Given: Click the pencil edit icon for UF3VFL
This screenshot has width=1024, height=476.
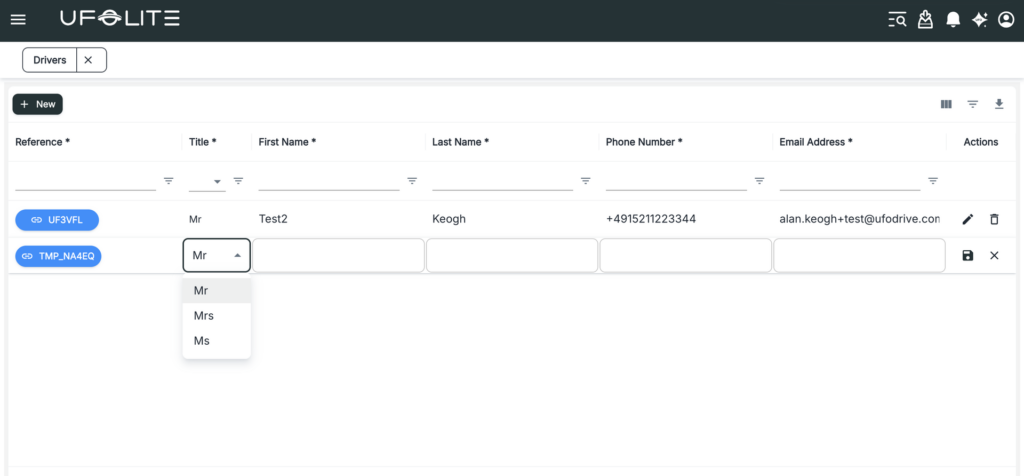Looking at the screenshot, I should (967, 219).
